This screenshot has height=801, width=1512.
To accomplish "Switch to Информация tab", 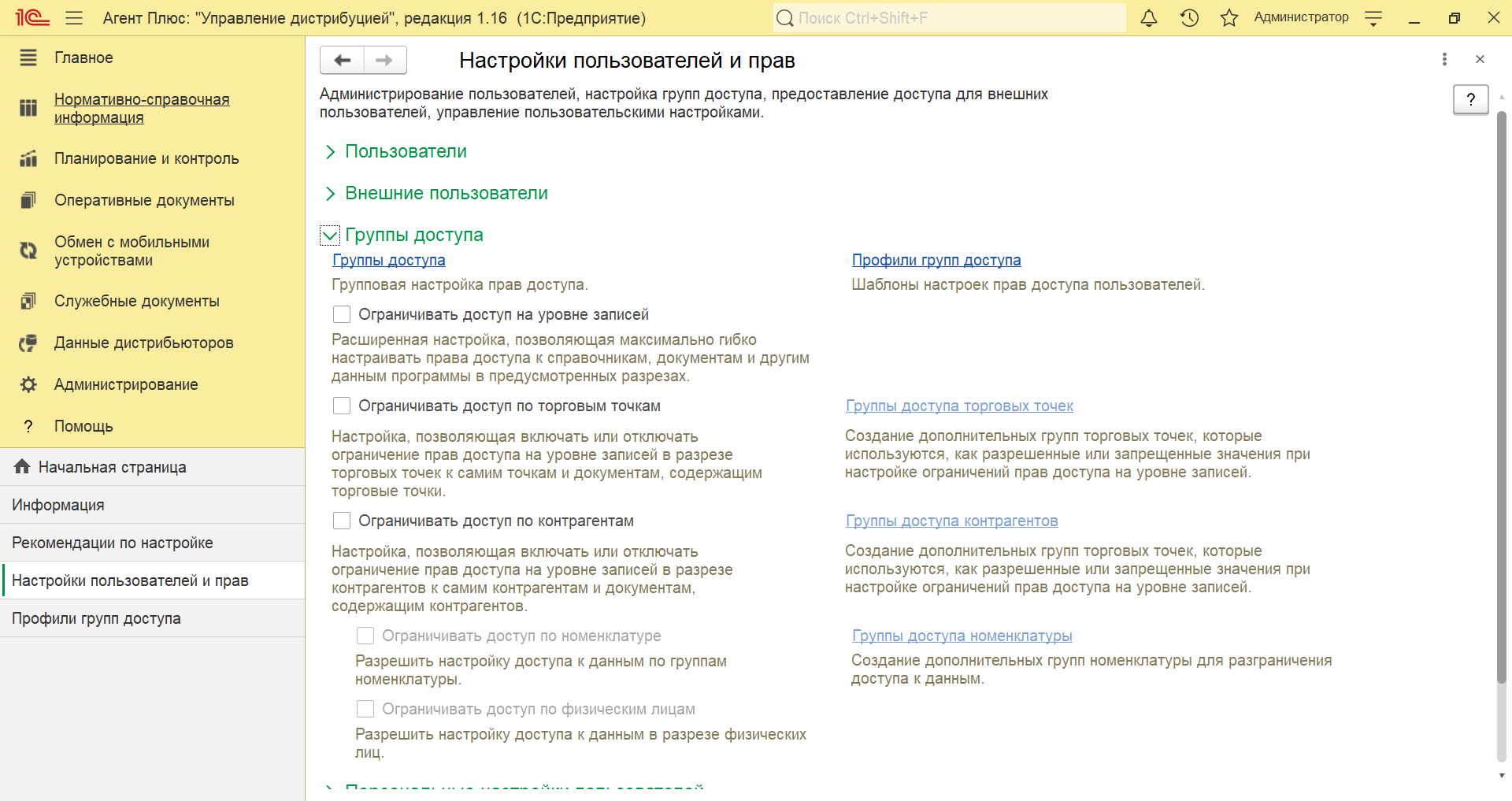I will point(153,505).
